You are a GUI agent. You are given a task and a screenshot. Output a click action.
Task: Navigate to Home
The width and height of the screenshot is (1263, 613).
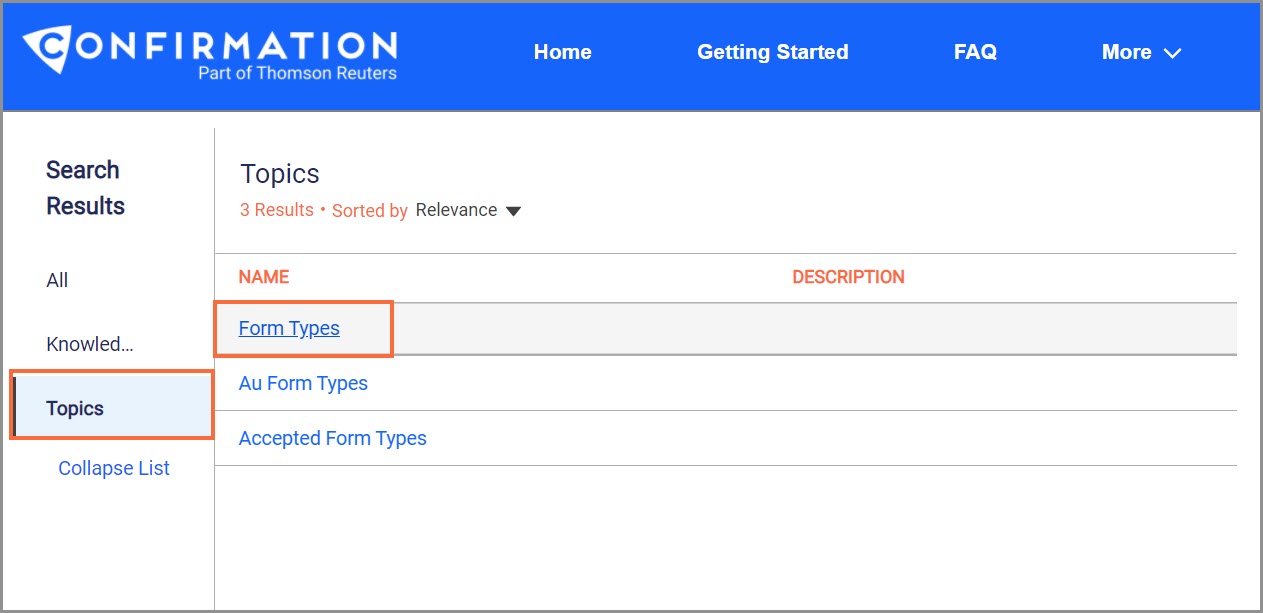click(562, 52)
